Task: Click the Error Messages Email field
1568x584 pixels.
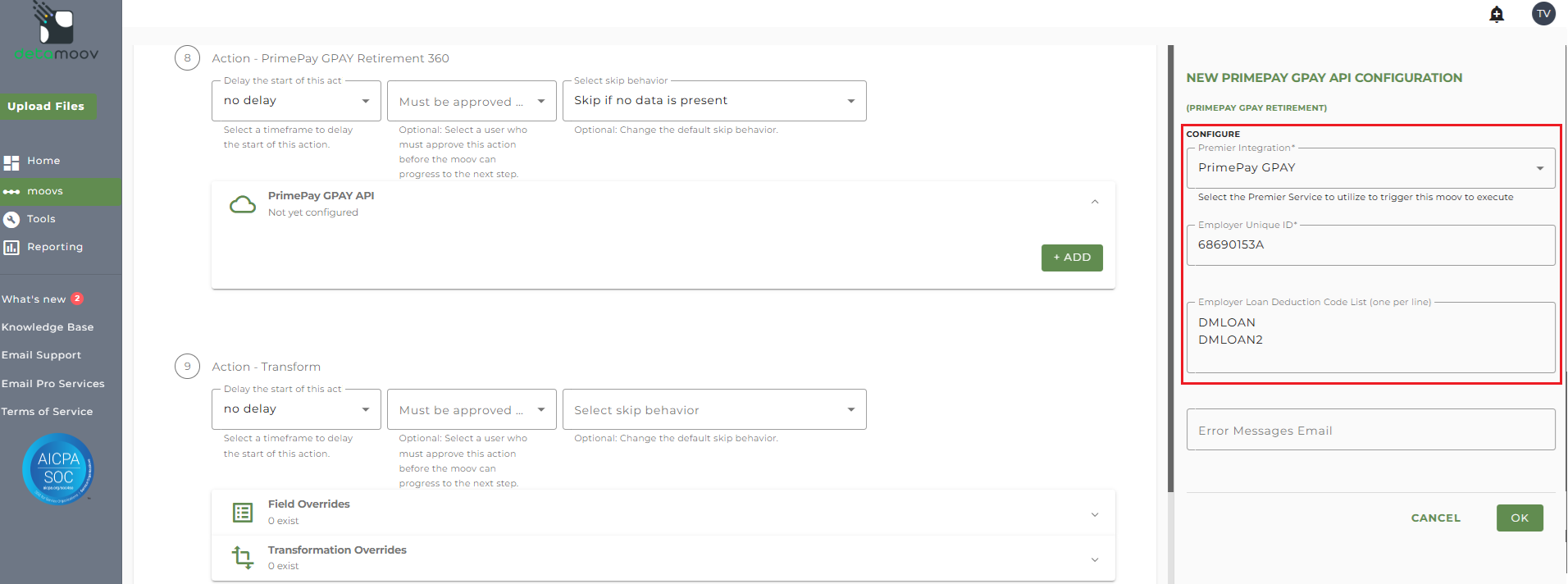Action: click(x=1370, y=430)
